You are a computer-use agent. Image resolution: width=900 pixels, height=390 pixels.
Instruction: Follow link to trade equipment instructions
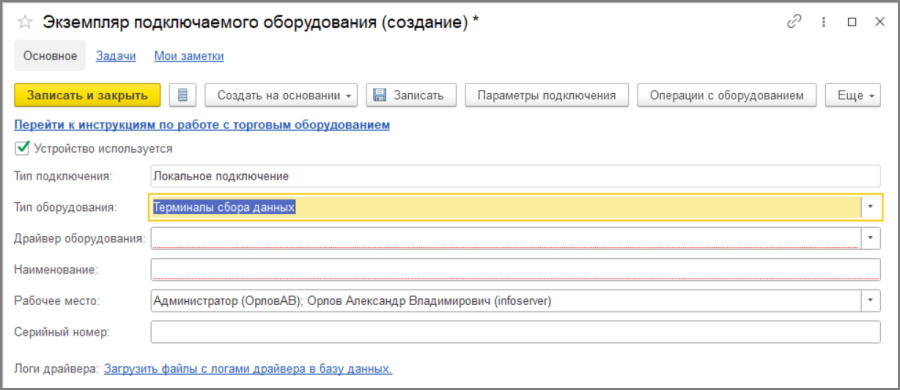click(202, 125)
